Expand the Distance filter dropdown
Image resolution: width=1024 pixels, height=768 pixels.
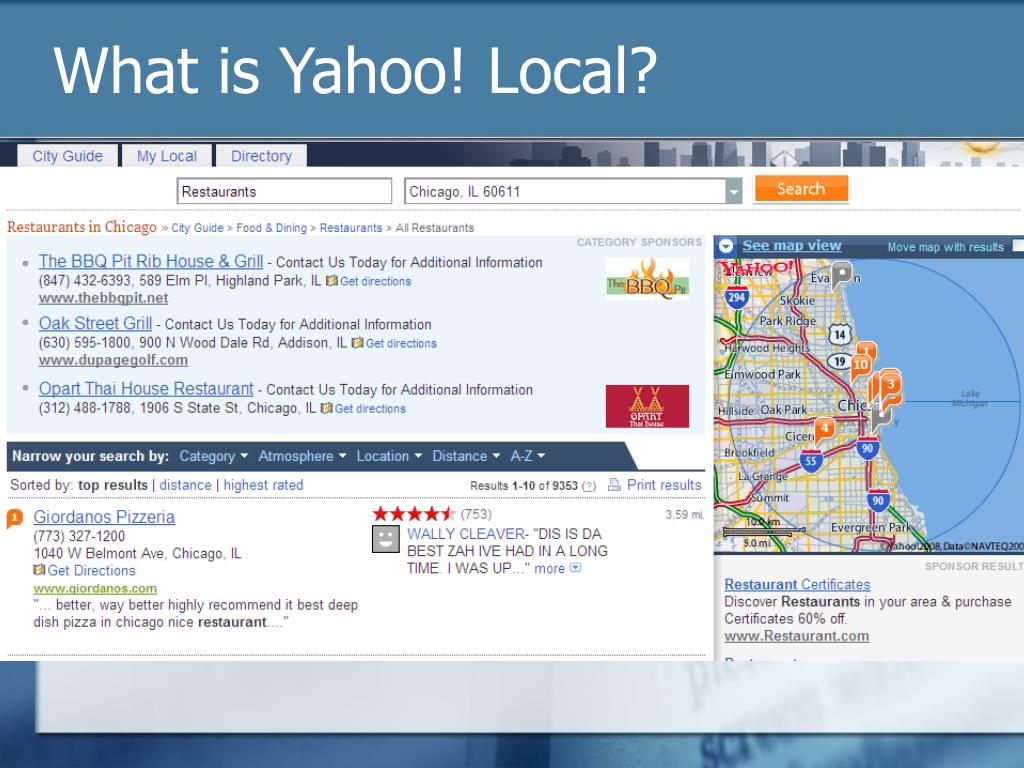click(466, 456)
